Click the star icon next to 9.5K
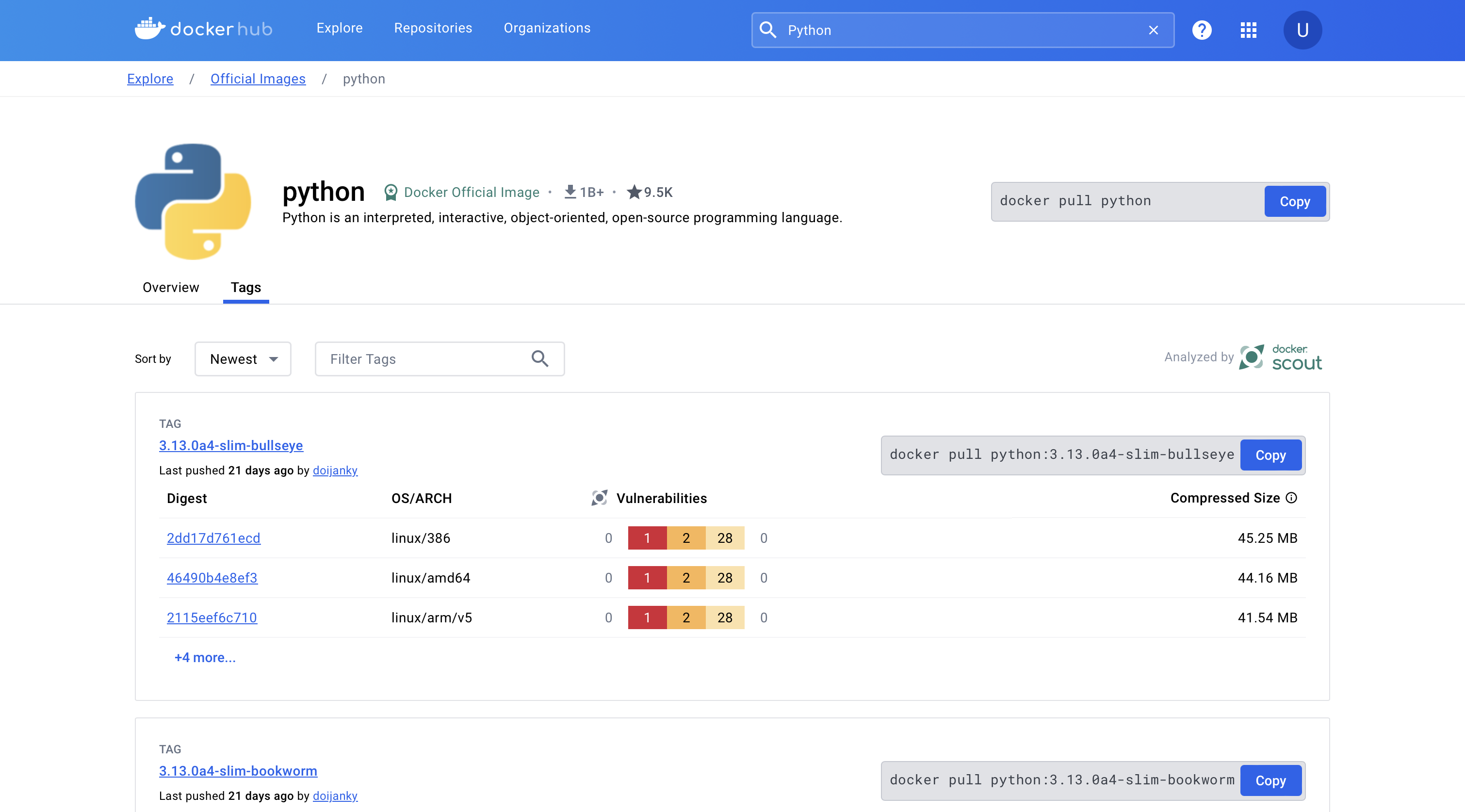1465x812 pixels. click(634, 192)
